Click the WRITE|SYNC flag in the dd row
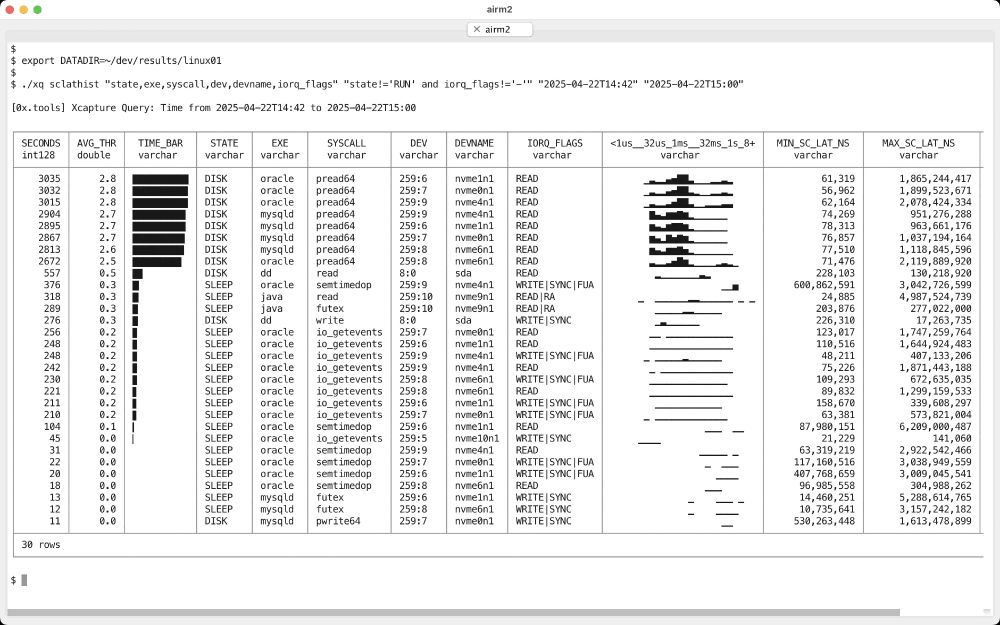This screenshot has height=625, width=1000. click(543, 320)
